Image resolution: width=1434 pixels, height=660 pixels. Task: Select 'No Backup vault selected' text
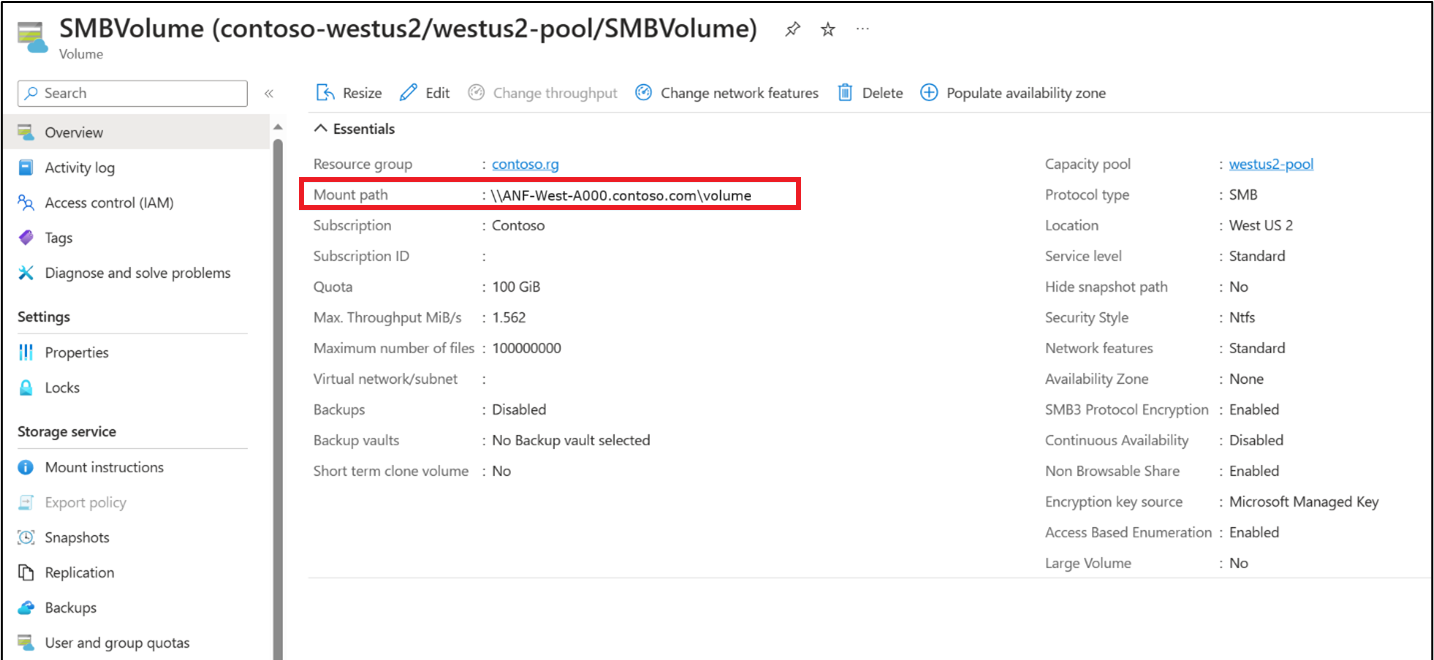[571, 441]
